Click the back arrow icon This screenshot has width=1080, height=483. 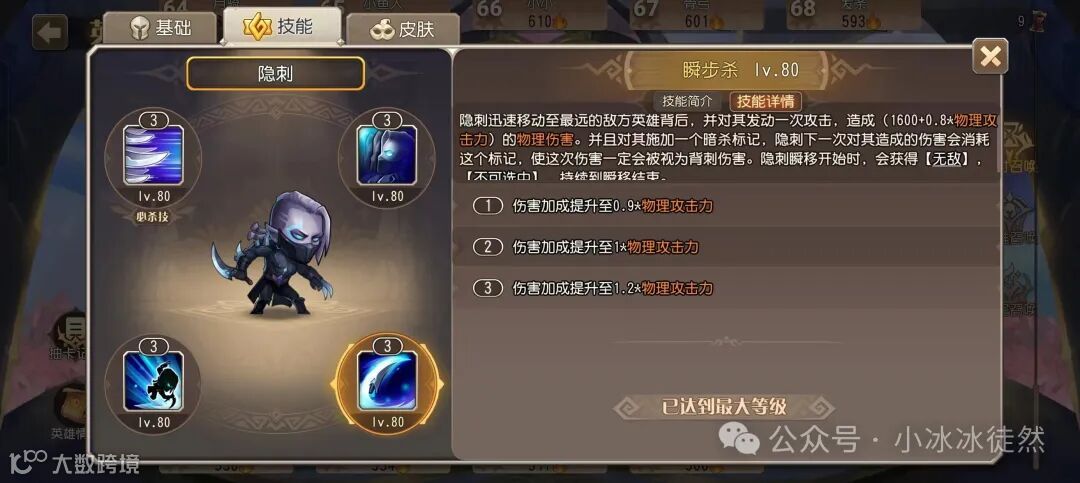point(50,32)
